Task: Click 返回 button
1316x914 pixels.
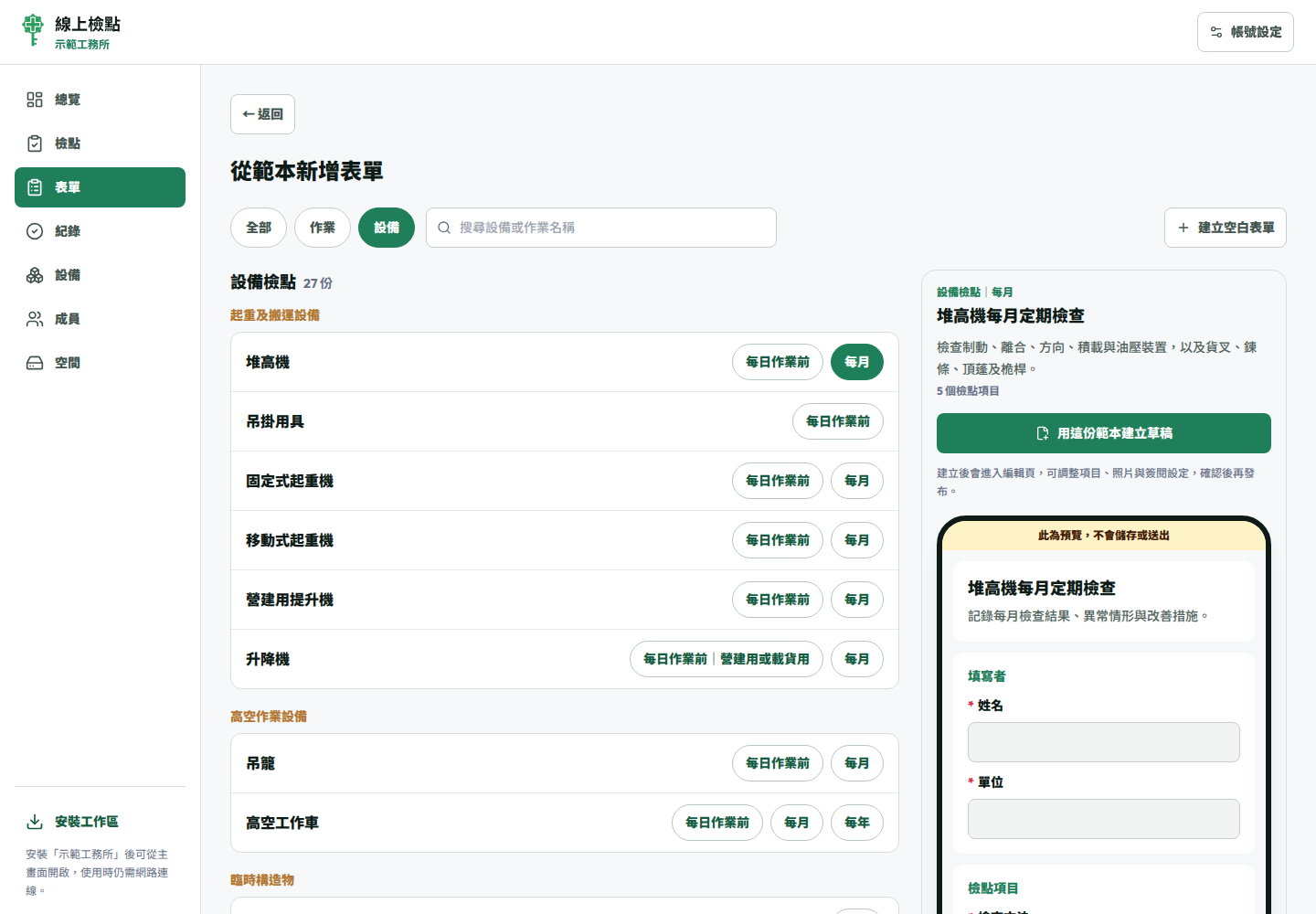Action: pos(262,114)
